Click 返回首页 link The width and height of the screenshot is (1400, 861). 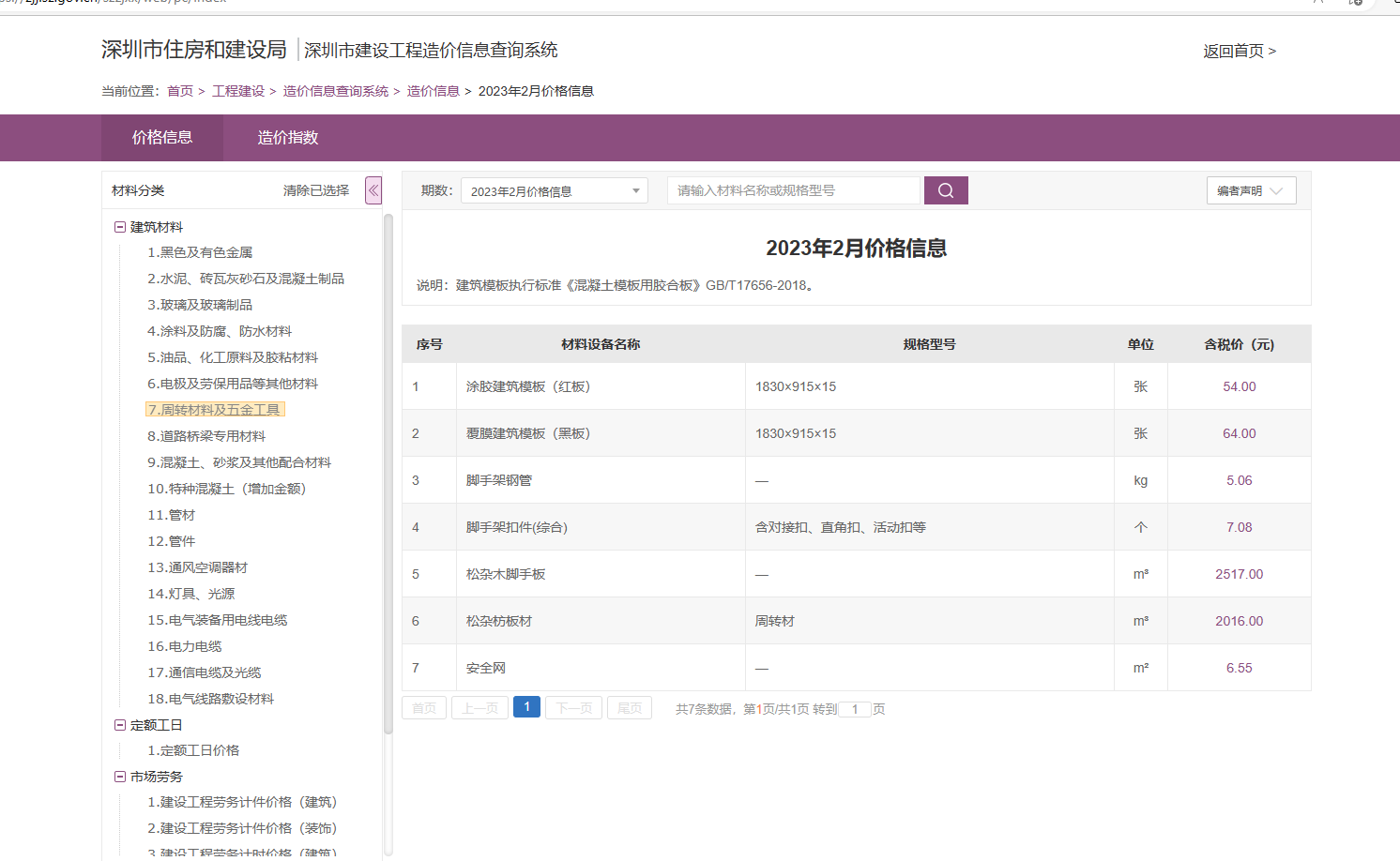[1240, 52]
